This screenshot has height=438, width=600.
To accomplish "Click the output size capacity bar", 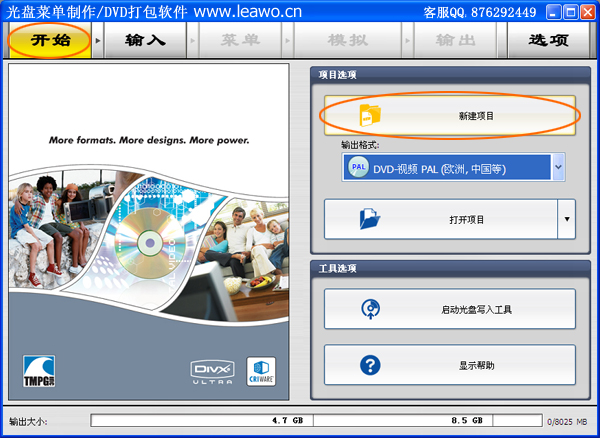I will click(316, 420).
